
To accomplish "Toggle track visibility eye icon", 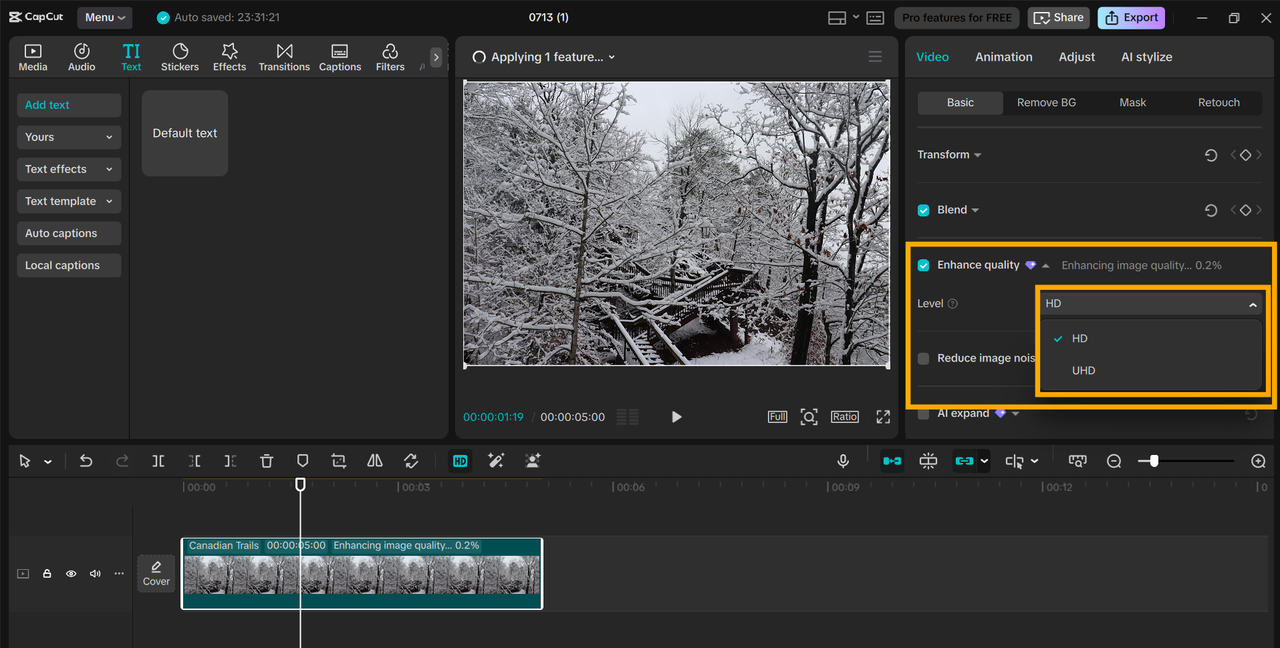I will [71, 574].
